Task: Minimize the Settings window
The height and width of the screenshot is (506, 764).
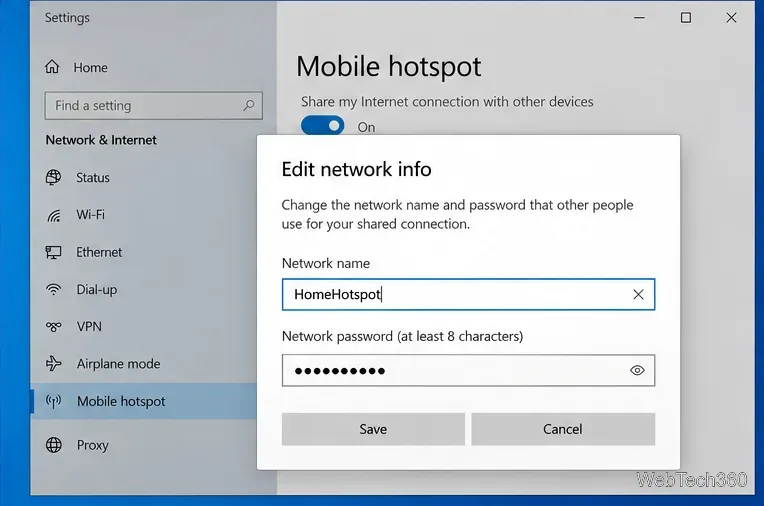Action: [x=639, y=18]
